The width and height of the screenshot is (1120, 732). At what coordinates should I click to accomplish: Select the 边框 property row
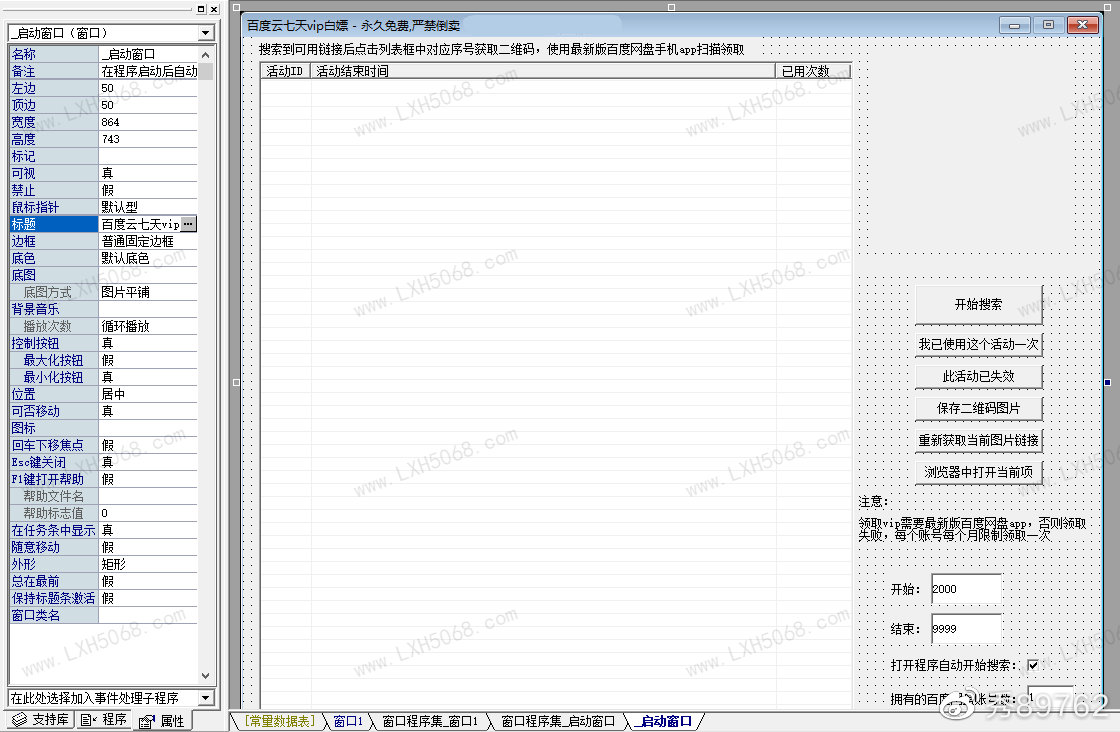[104, 241]
